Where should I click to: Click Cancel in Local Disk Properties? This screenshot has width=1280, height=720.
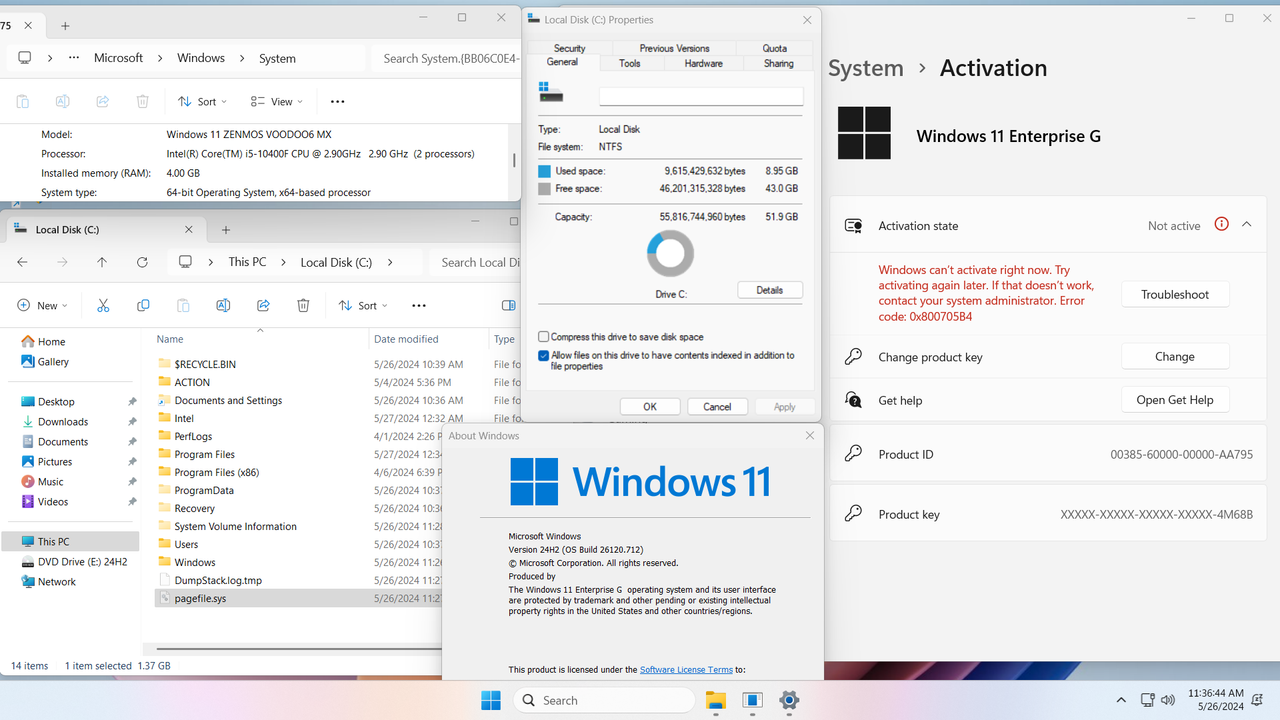click(x=717, y=407)
